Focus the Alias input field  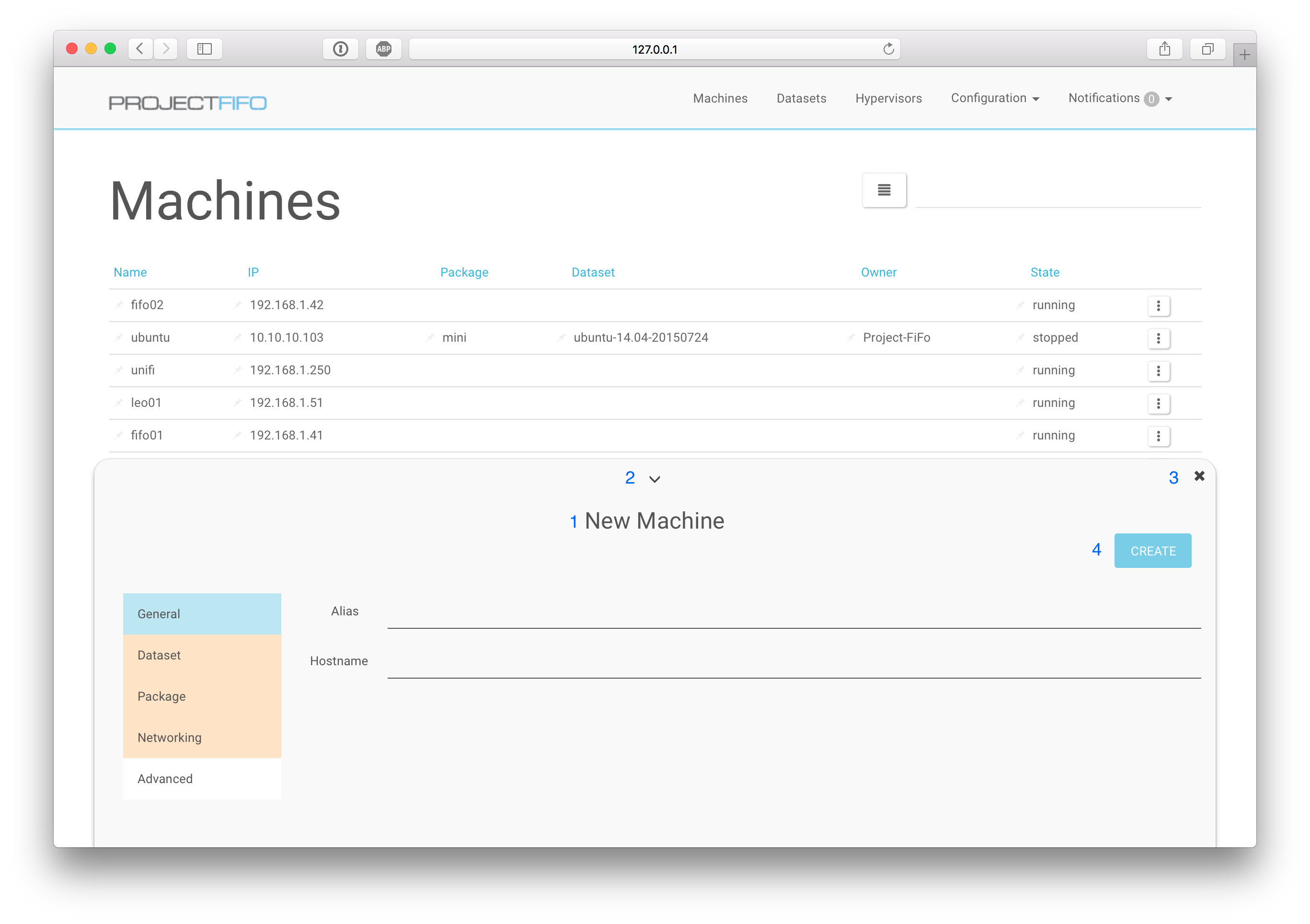(x=793, y=614)
